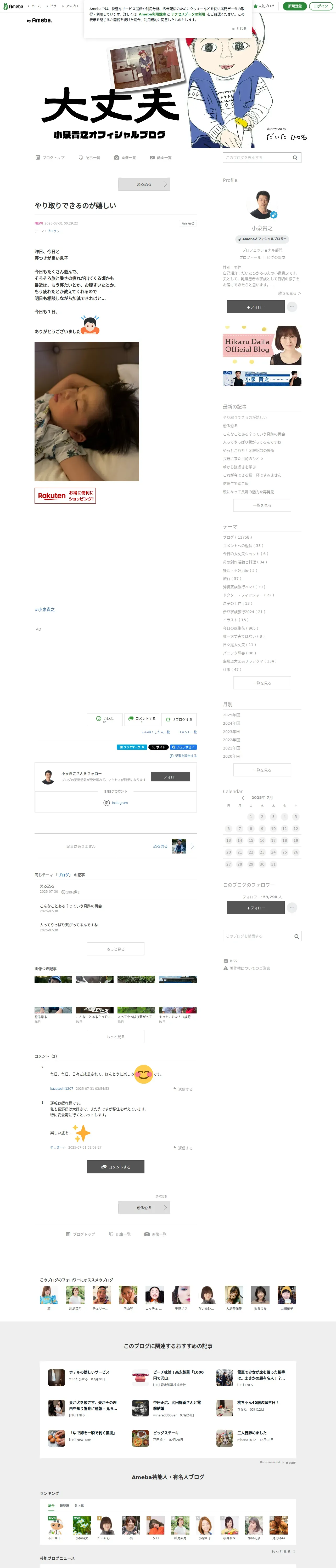Open the follower section's more options ellipsis
336x1568 pixels.
[292, 908]
